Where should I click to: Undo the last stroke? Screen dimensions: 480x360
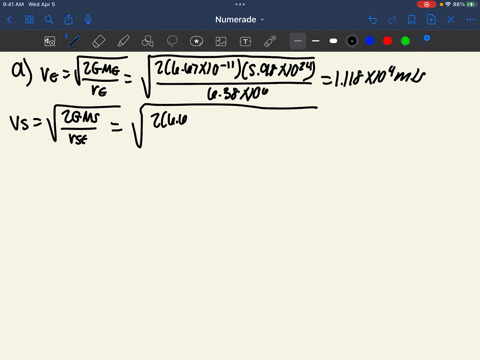[373, 20]
